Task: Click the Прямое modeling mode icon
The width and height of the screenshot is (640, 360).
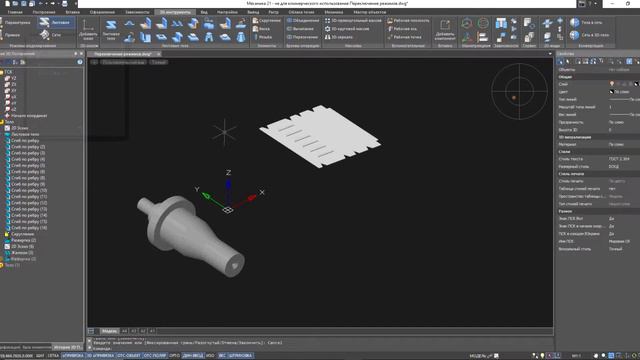Action: coord(1,35)
